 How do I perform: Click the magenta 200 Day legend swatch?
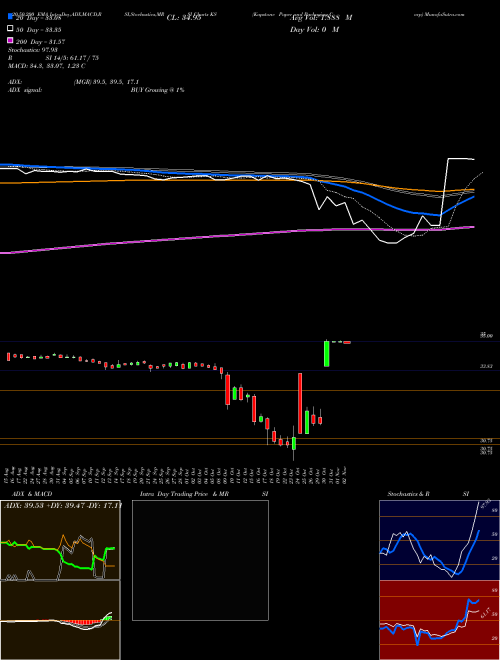click(x=10, y=41)
